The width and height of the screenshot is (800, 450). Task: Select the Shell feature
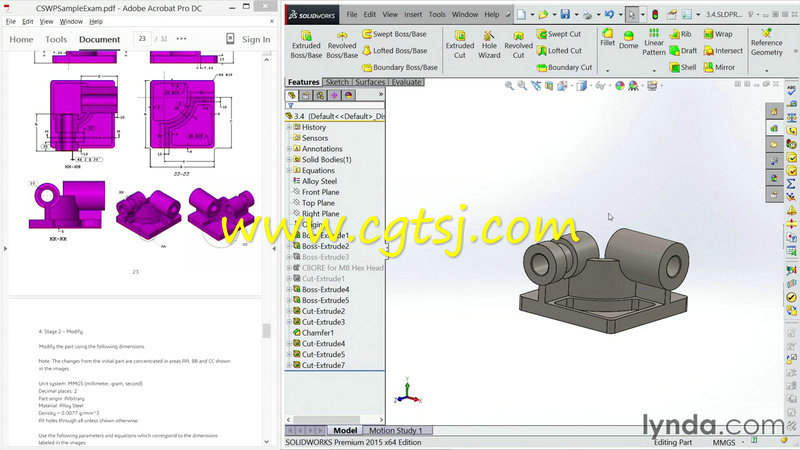coord(683,67)
